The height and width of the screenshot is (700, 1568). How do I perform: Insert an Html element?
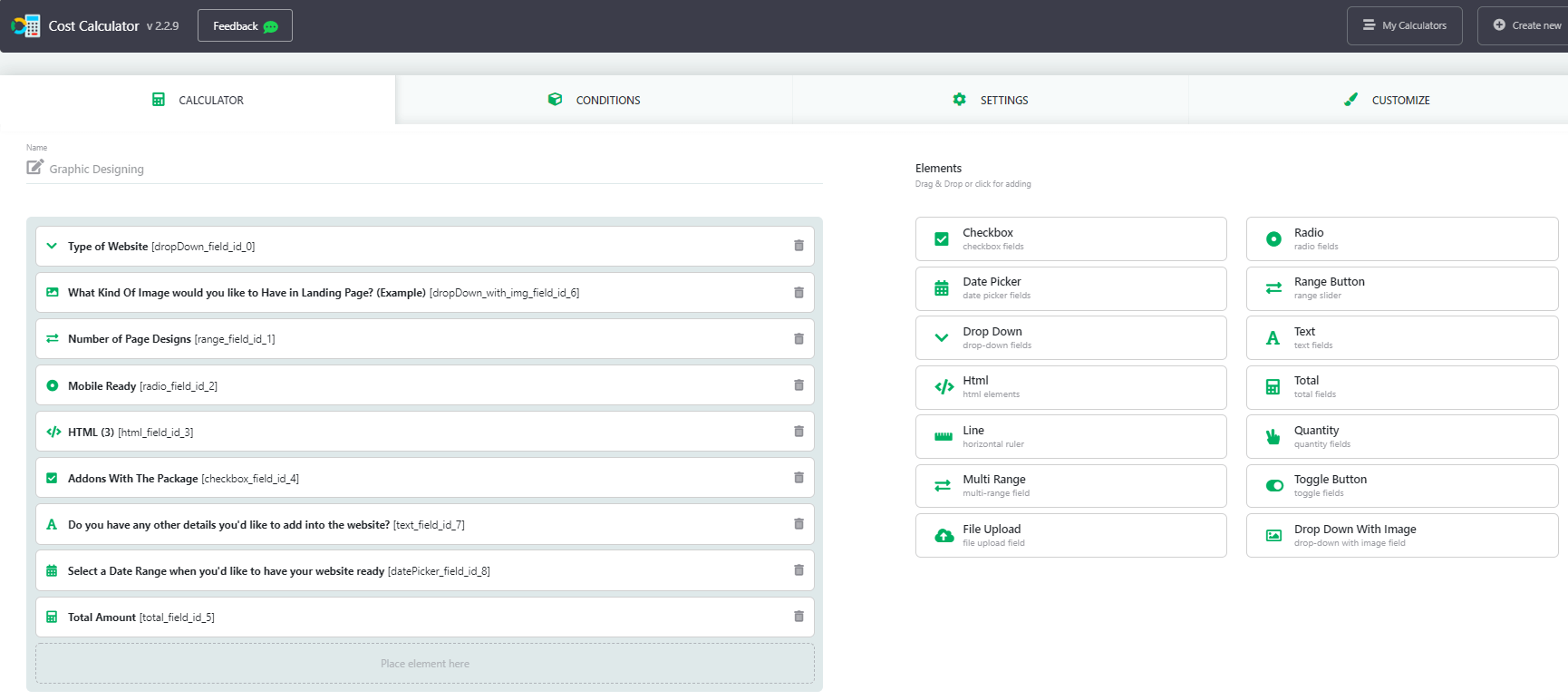(1070, 387)
